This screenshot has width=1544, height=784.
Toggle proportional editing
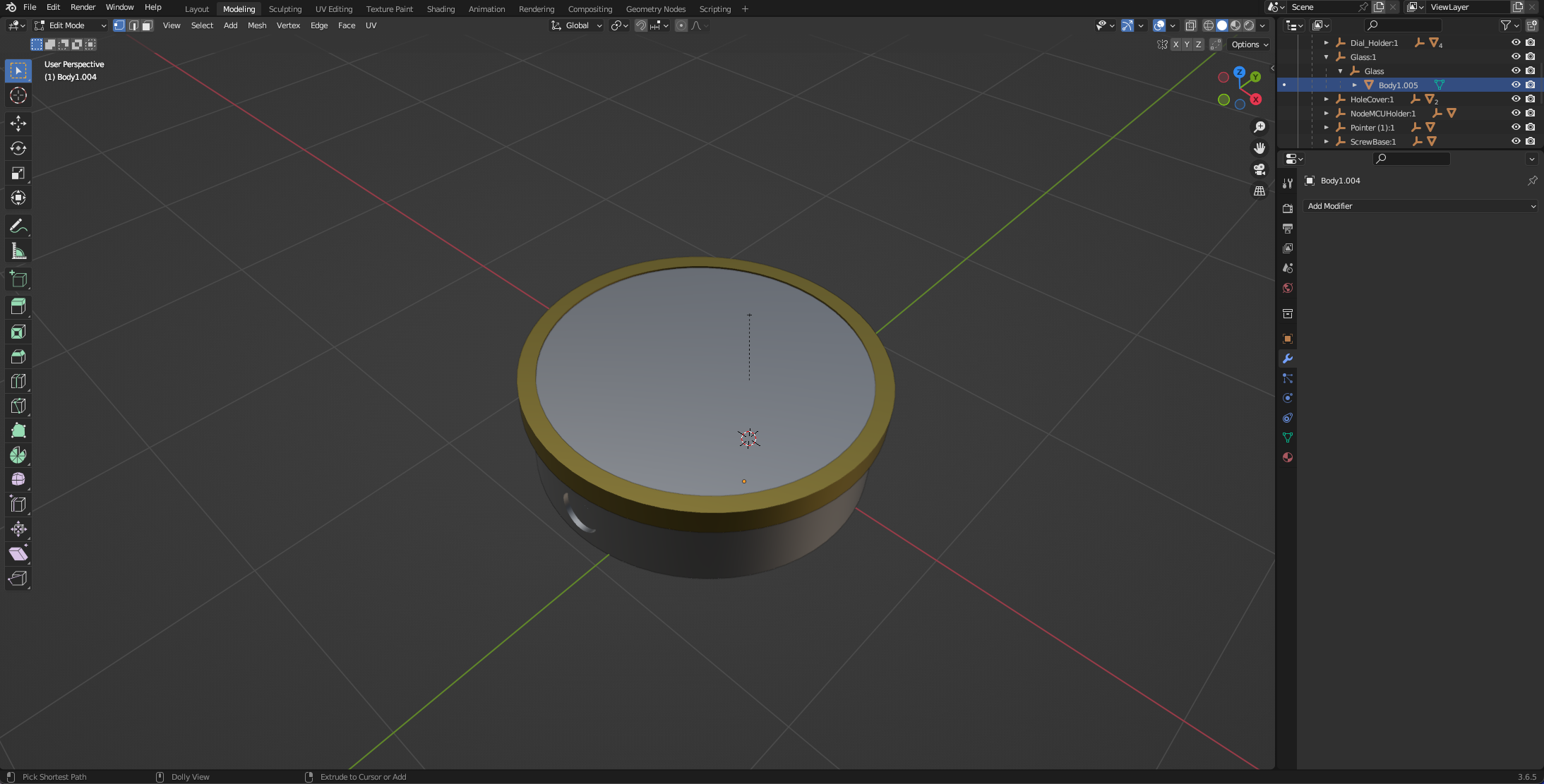point(681,25)
